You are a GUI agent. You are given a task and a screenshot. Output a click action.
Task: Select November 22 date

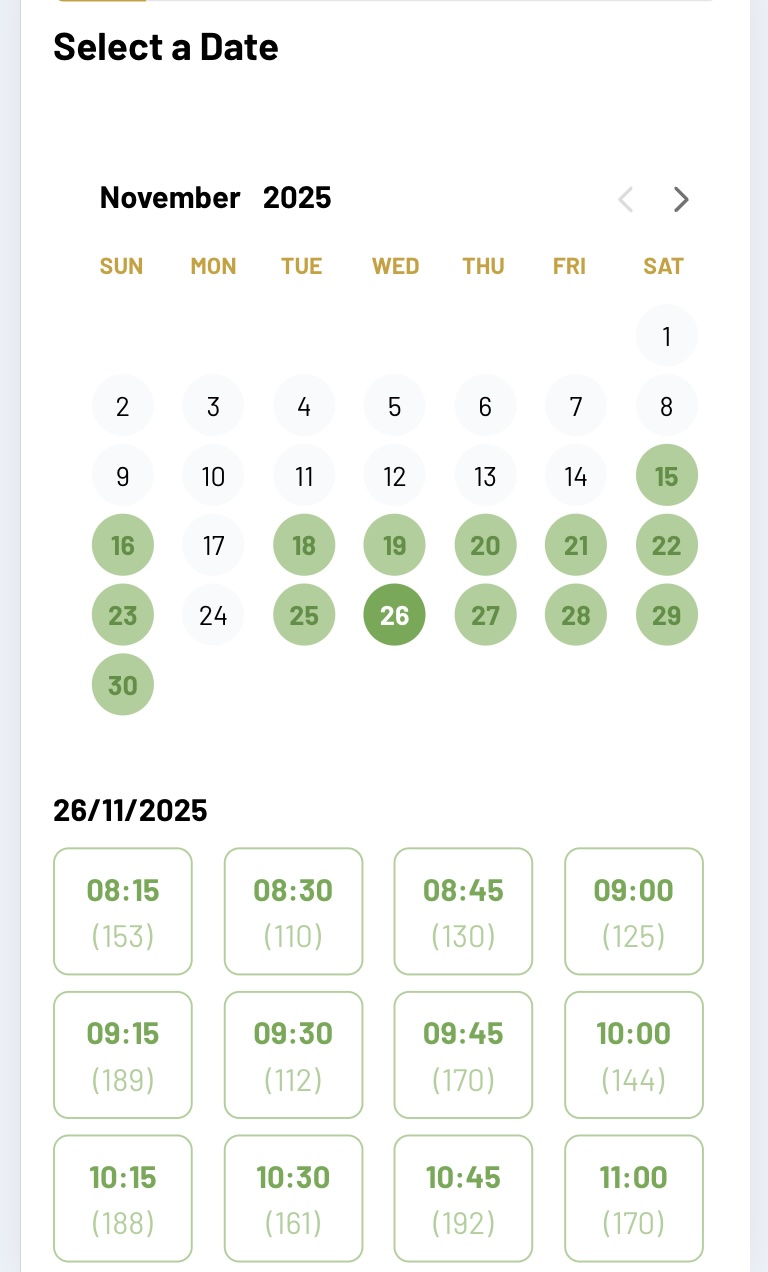coord(666,546)
